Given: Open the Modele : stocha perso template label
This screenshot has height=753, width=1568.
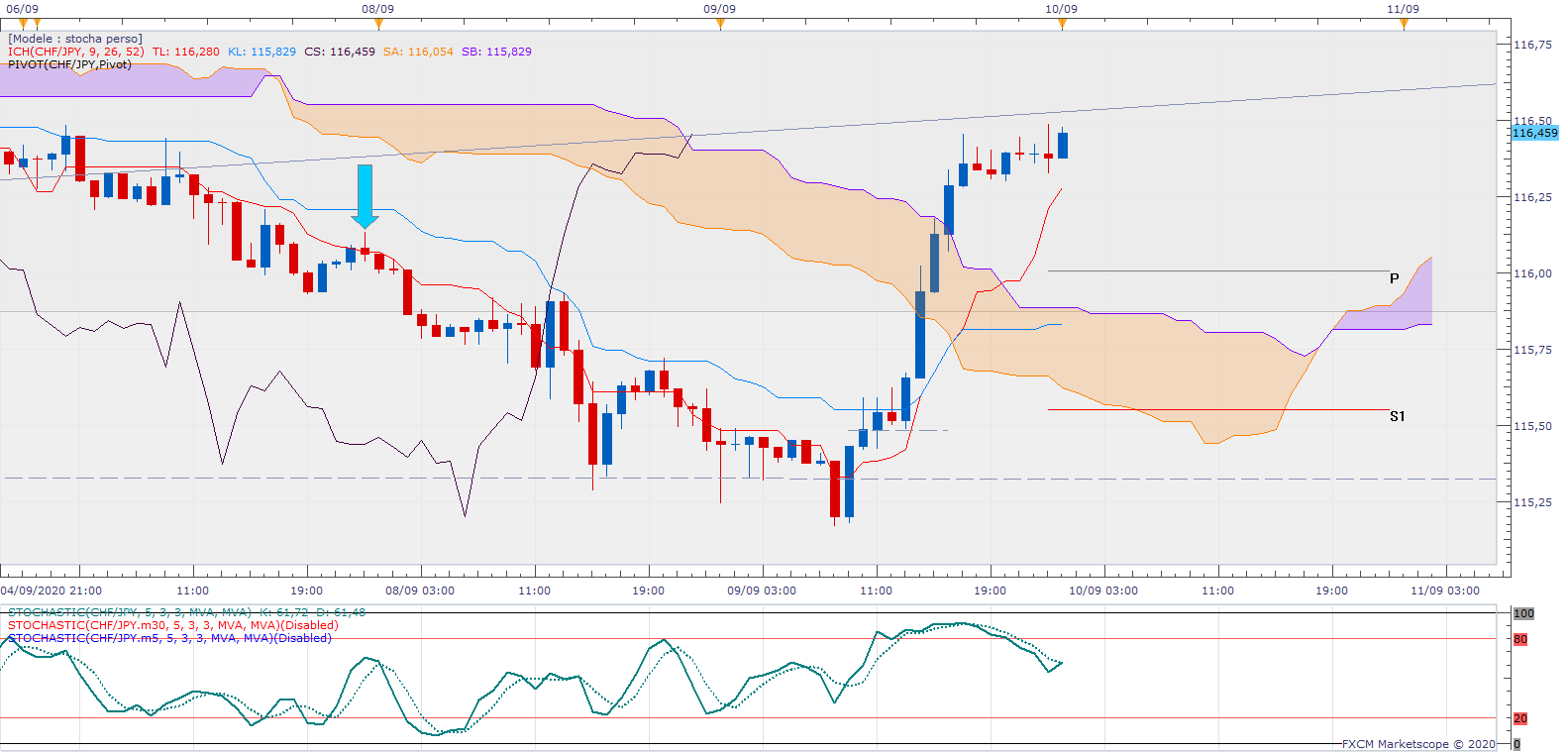Looking at the screenshot, I should (x=75, y=39).
